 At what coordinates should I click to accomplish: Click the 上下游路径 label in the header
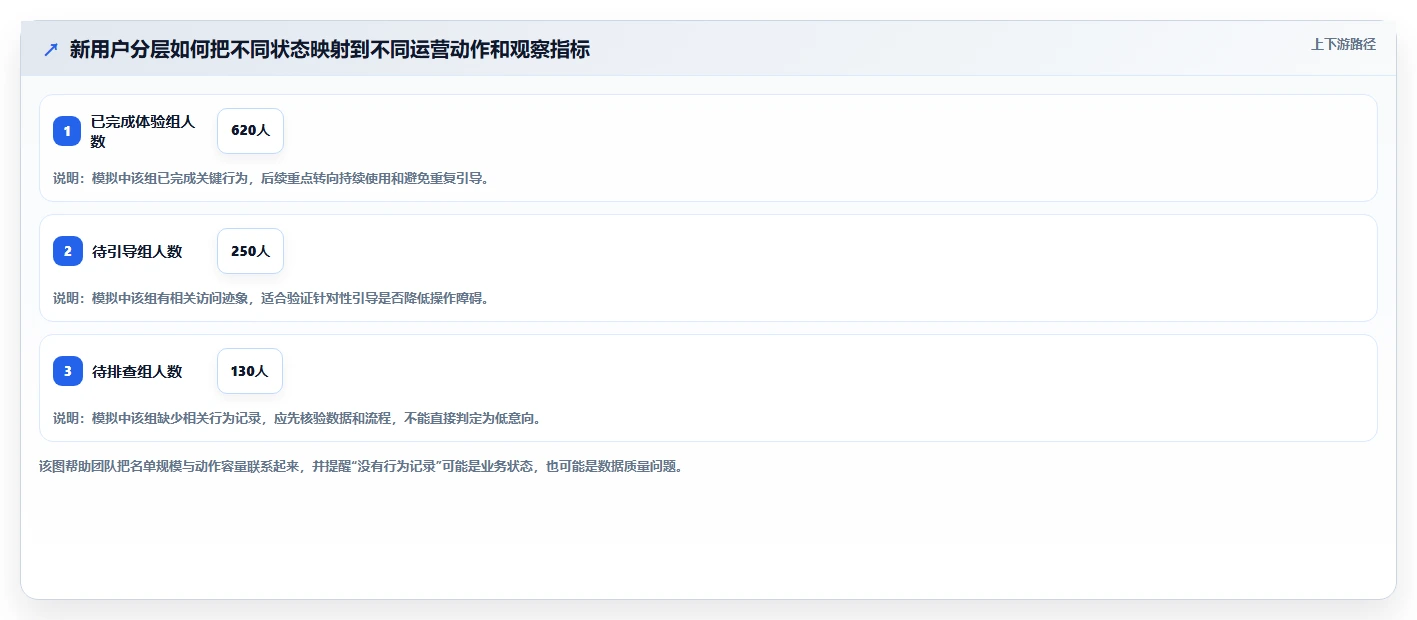1343,45
